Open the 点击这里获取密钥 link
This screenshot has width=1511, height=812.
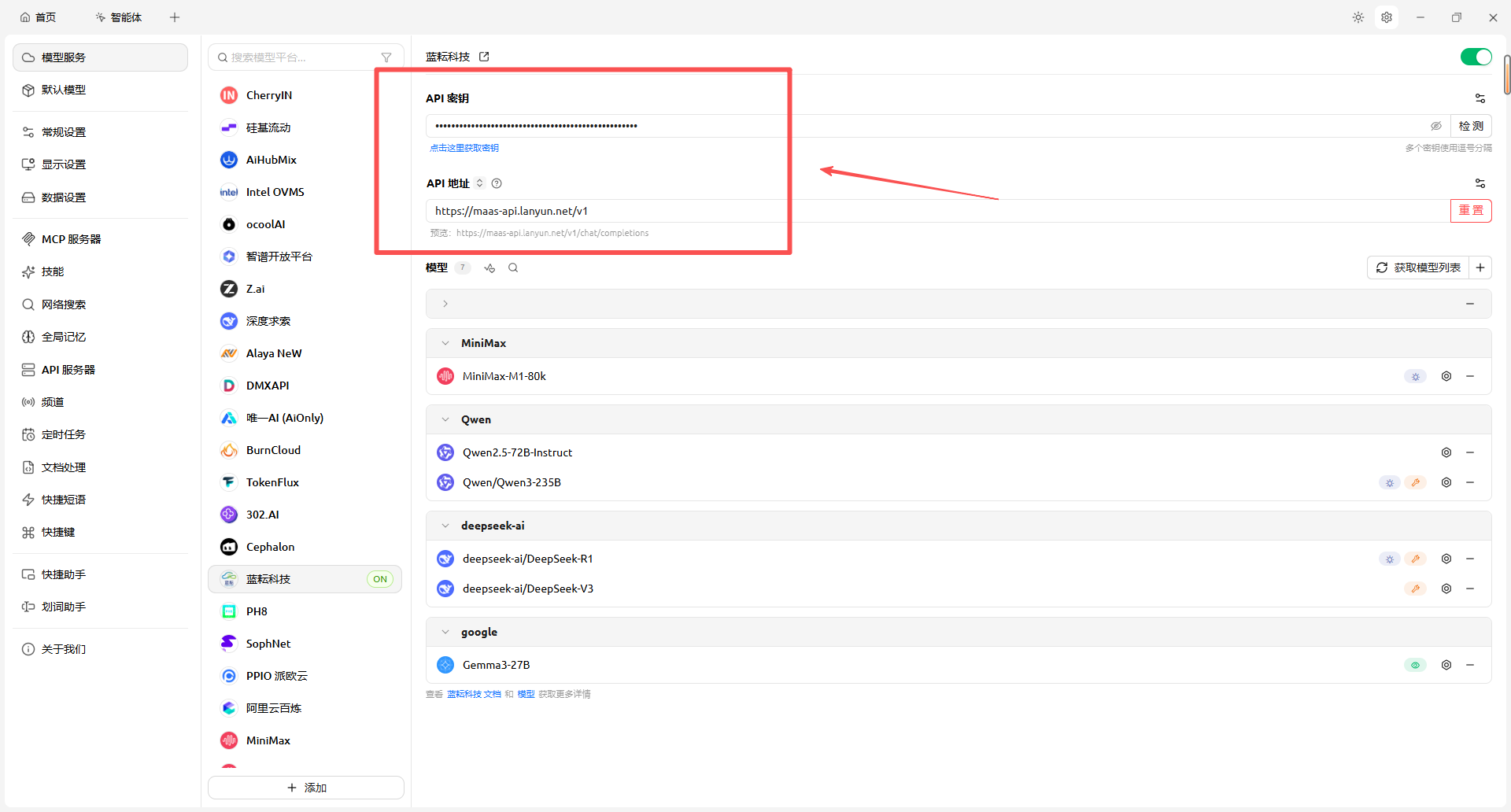click(x=464, y=148)
